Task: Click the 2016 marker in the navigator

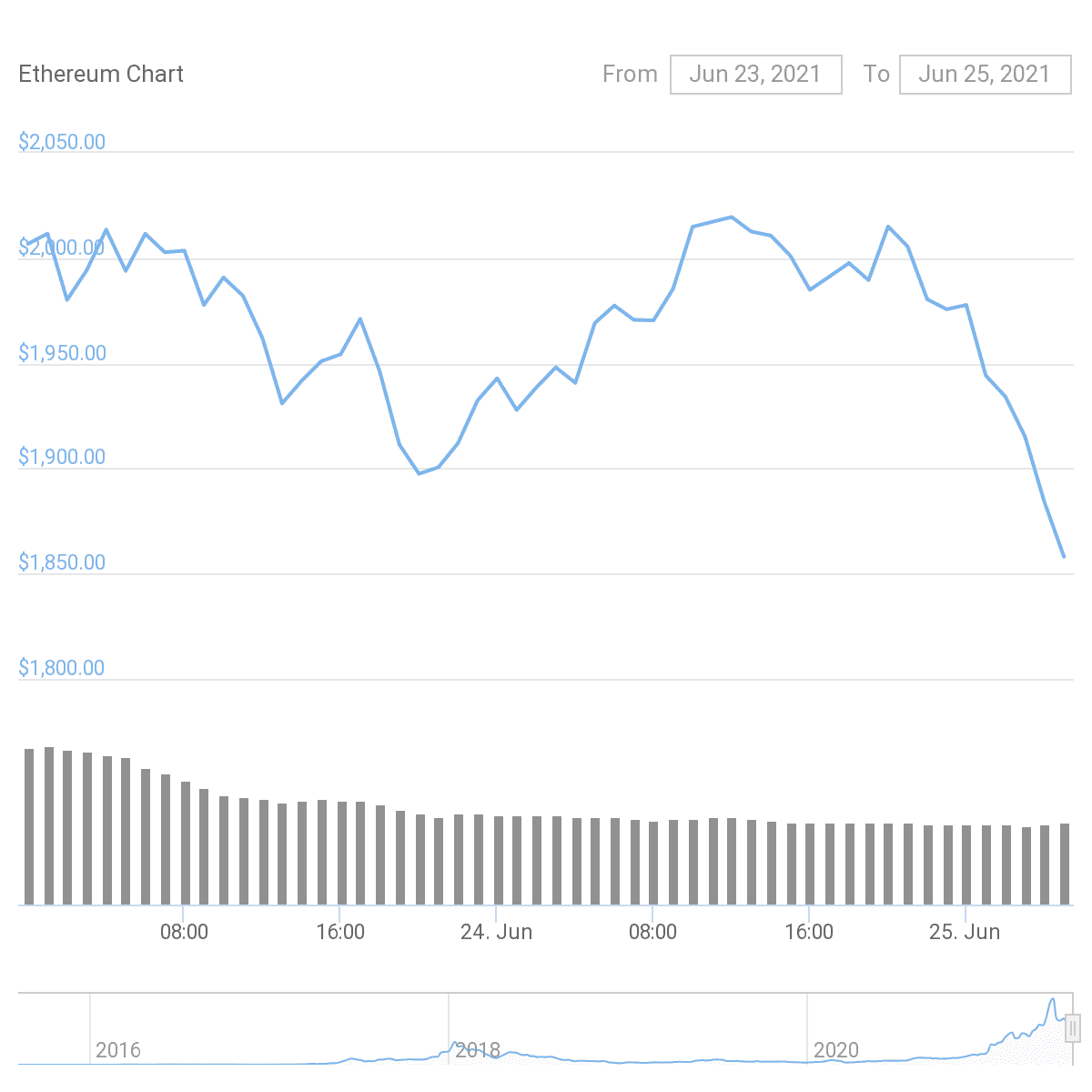Action: tap(118, 1050)
